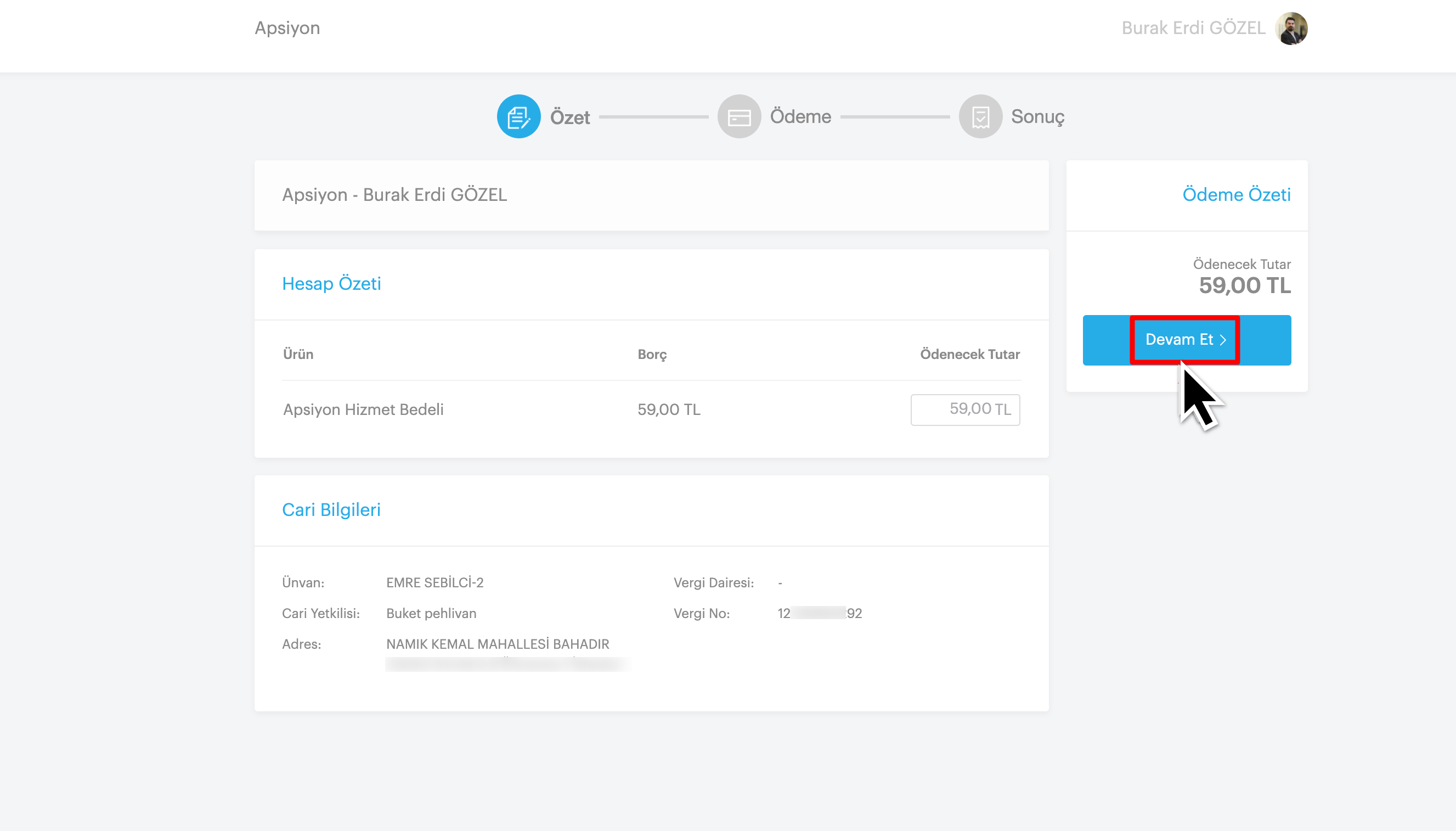
Task: Click the Sonuç receipt step icon
Action: tap(980, 116)
